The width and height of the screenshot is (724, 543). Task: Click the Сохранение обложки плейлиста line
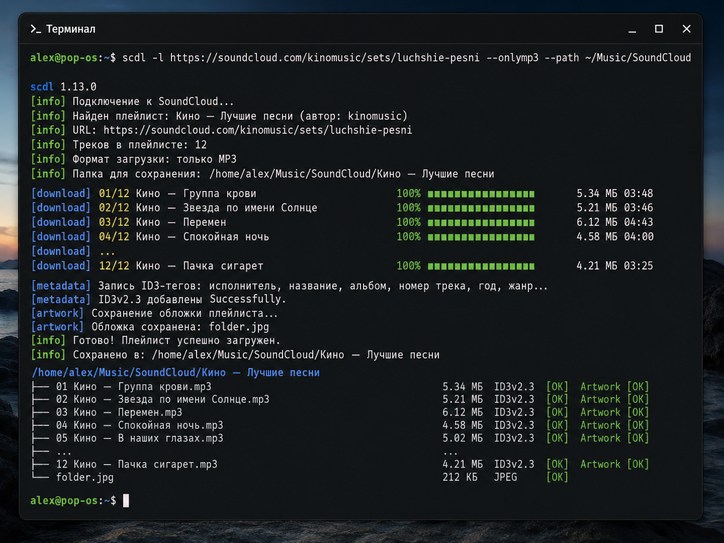coord(154,314)
